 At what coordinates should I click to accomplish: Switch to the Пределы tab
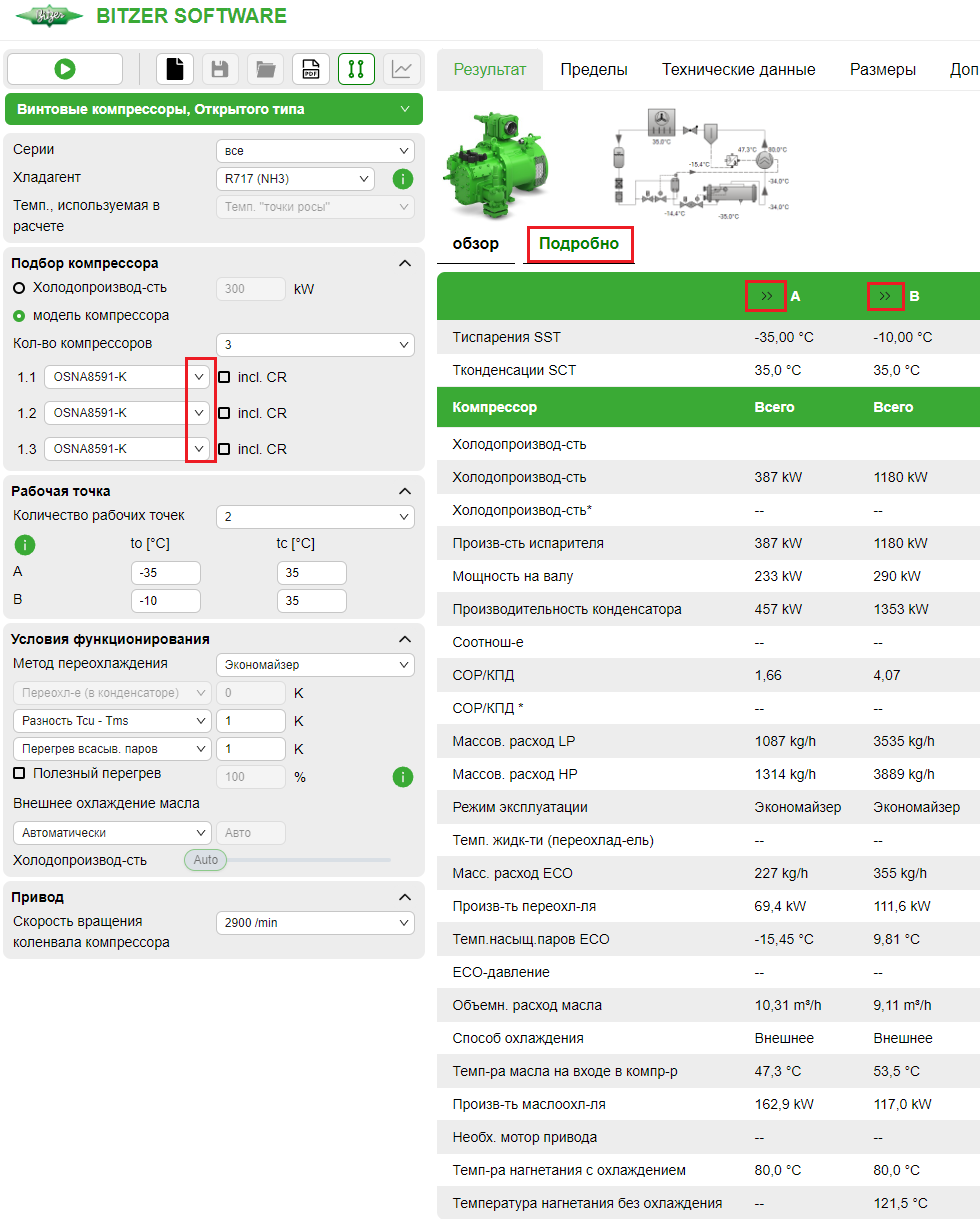(x=594, y=70)
